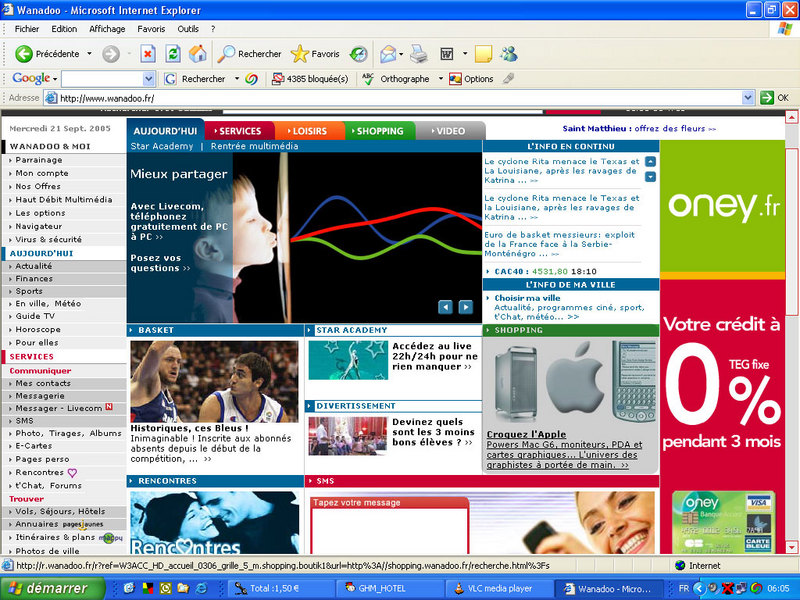Click the popup blocker 4385 bloquée(s)
This screenshot has height=600, width=800.
pos(310,79)
